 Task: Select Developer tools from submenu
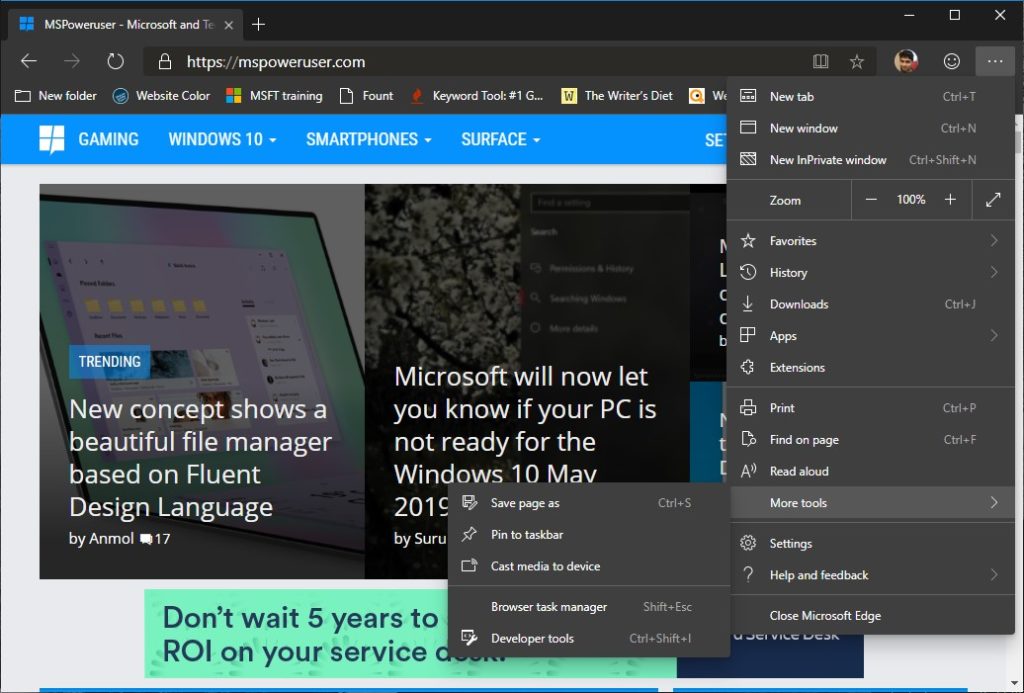click(x=532, y=638)
